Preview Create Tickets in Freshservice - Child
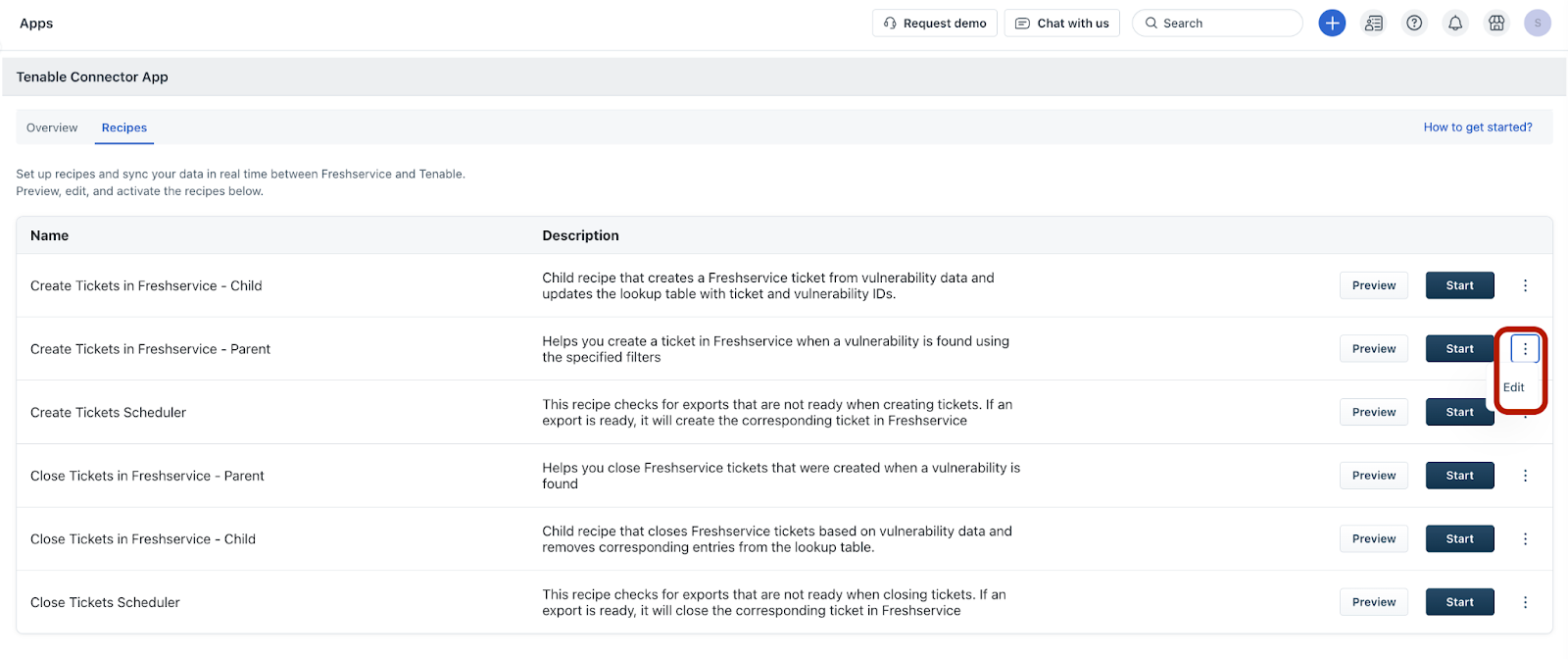The height and width of the screenshot is (660, 1568). [1374, 285]
